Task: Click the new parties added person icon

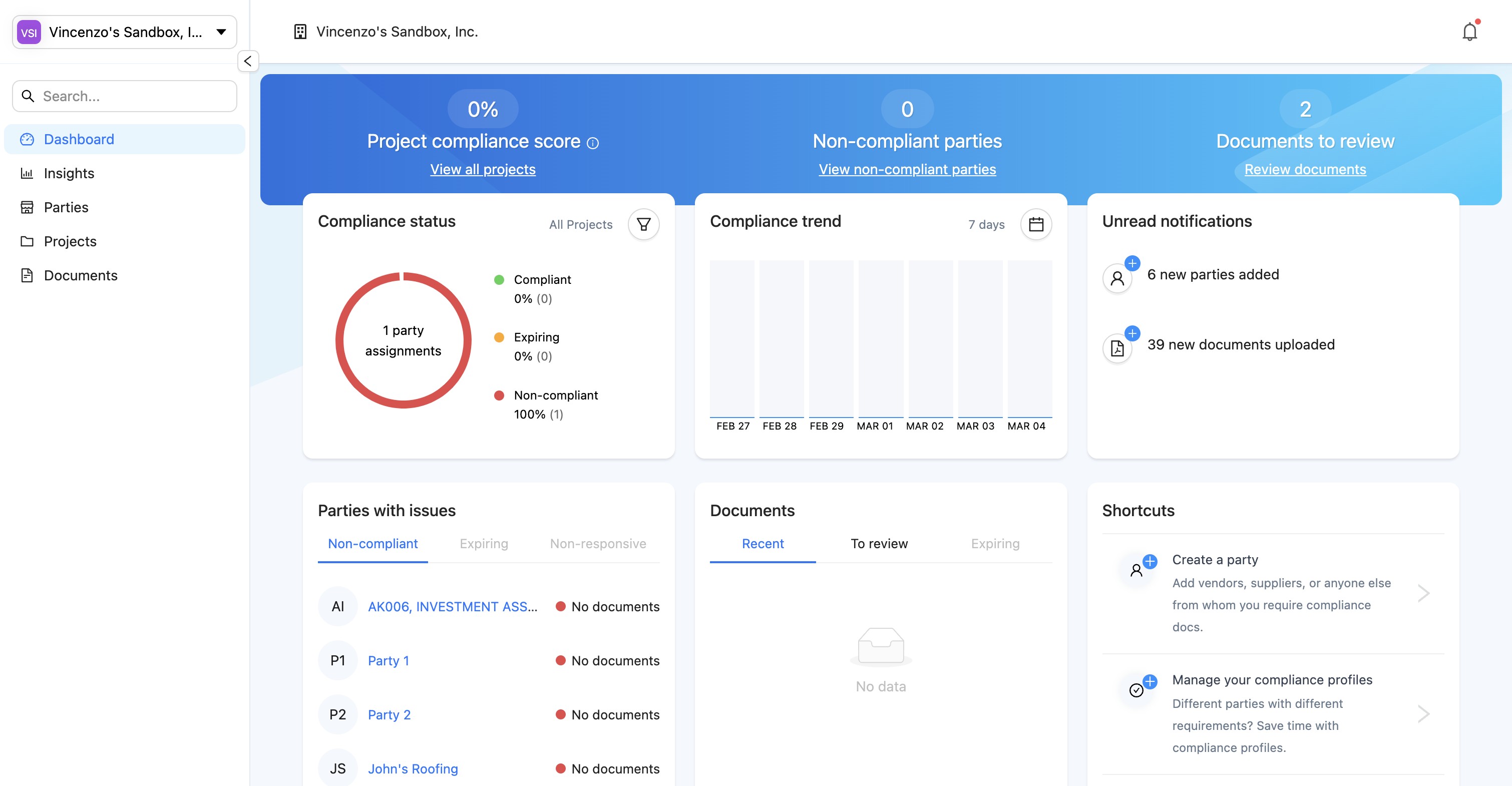Action: tap(1117, 278)
